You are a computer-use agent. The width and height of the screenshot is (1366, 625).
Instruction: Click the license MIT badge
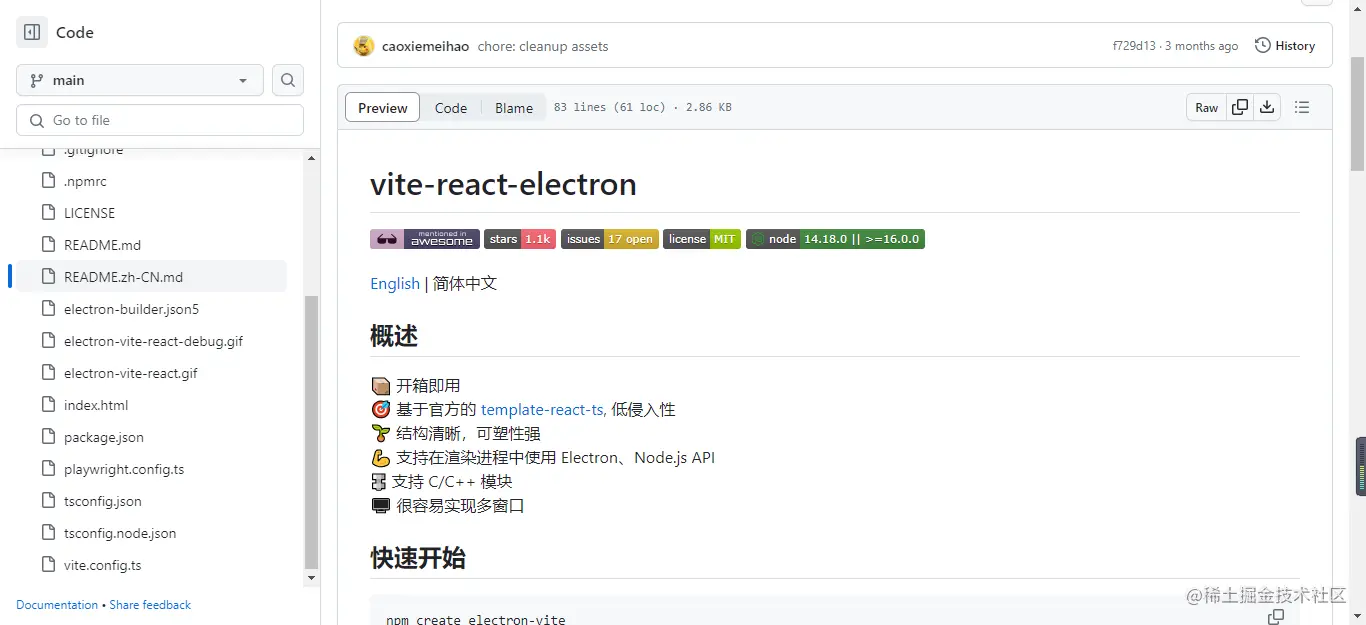pyautogui.click(x=702, y=239)
